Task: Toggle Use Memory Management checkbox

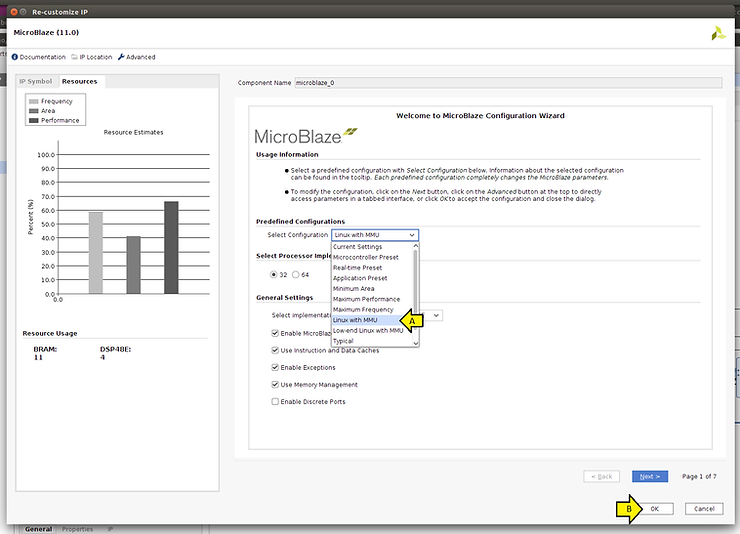Action: pyautogui.click(x=275, y=384)
